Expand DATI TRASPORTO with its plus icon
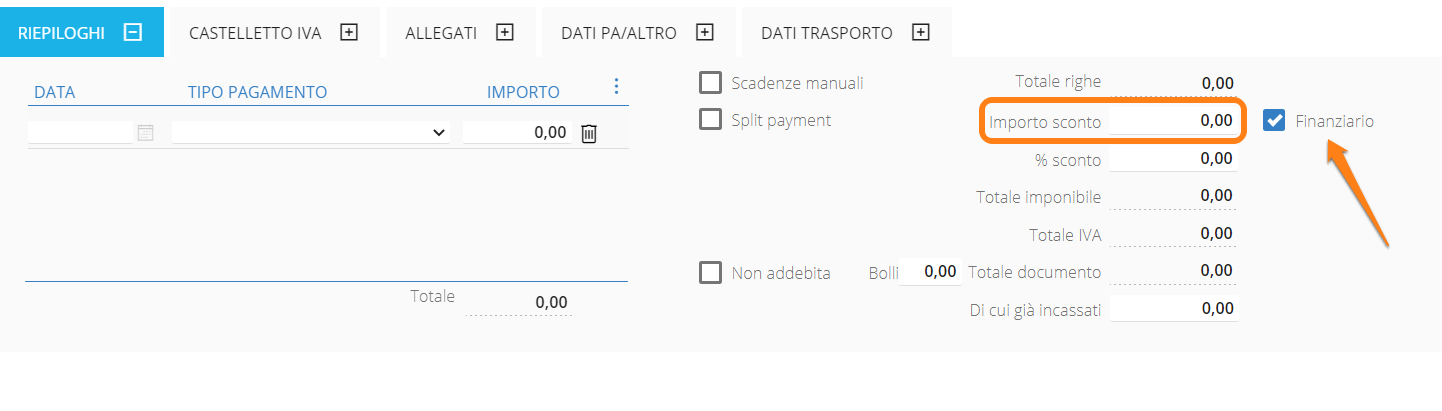The image size is (1442, 411). coord(921,32)
